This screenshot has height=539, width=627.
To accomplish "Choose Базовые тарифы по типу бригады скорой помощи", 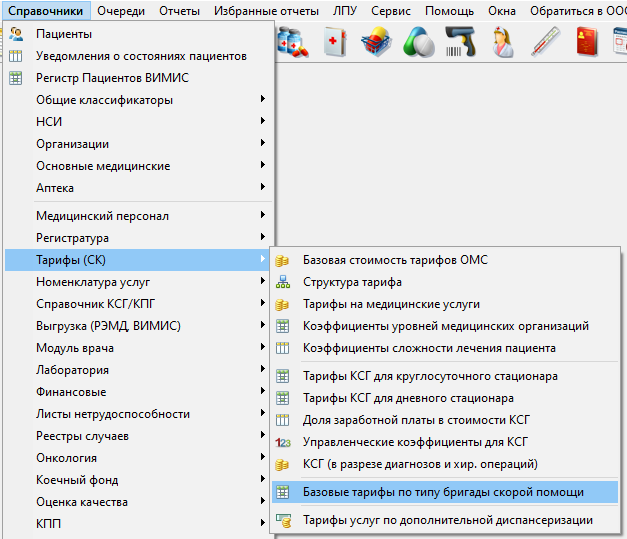I will click(443, 492).
